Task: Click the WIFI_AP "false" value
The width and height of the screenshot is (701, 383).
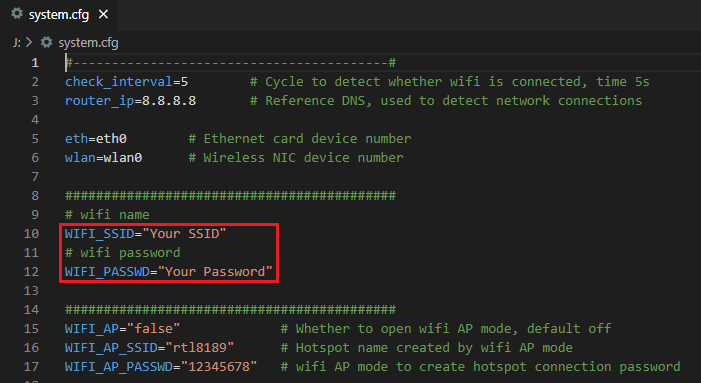Action: (153, 328)
